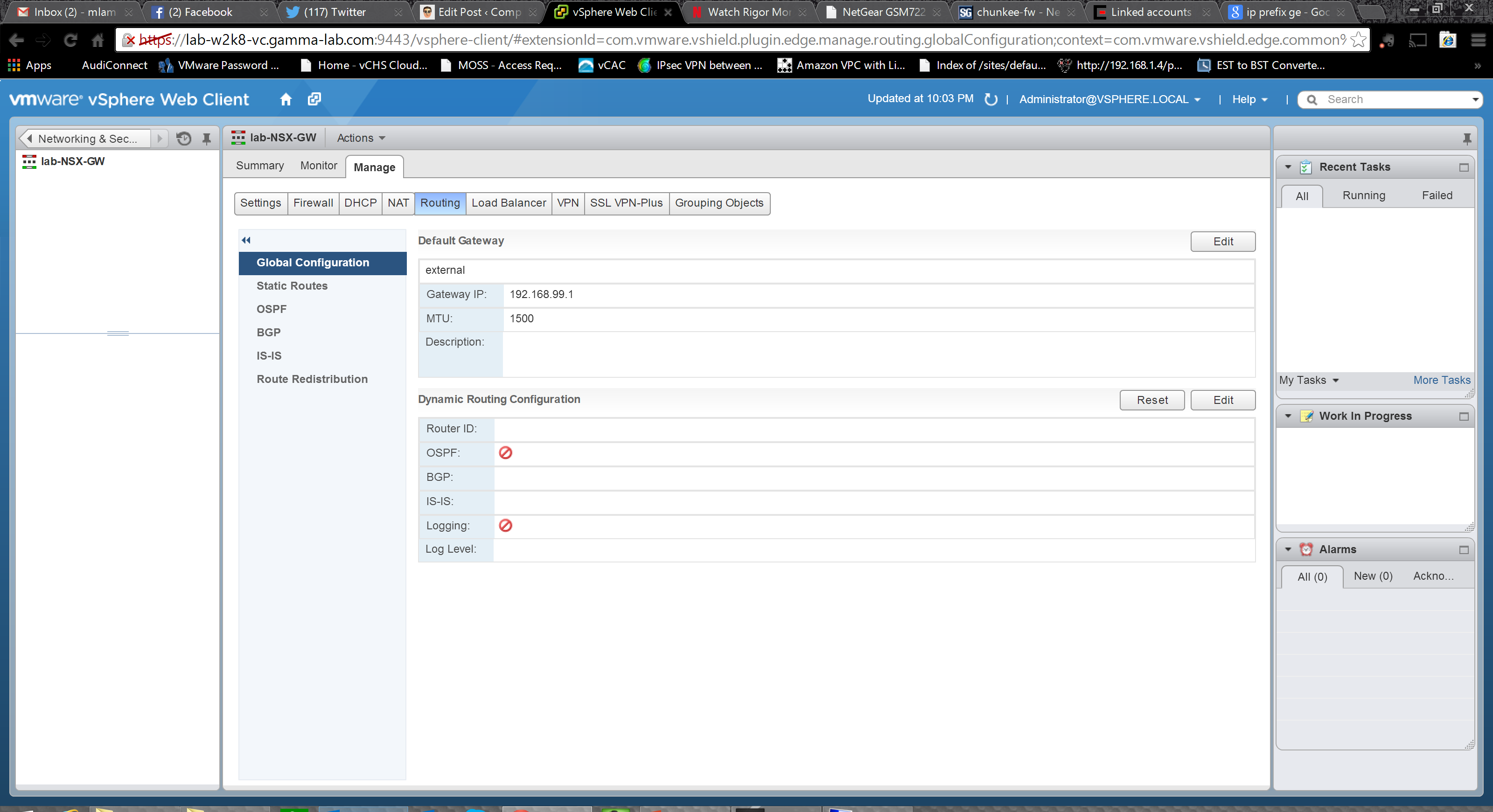Click the vSphere home icon
Image resolution: width=1493 pixels, height=812 pixels.
point(285,99)
